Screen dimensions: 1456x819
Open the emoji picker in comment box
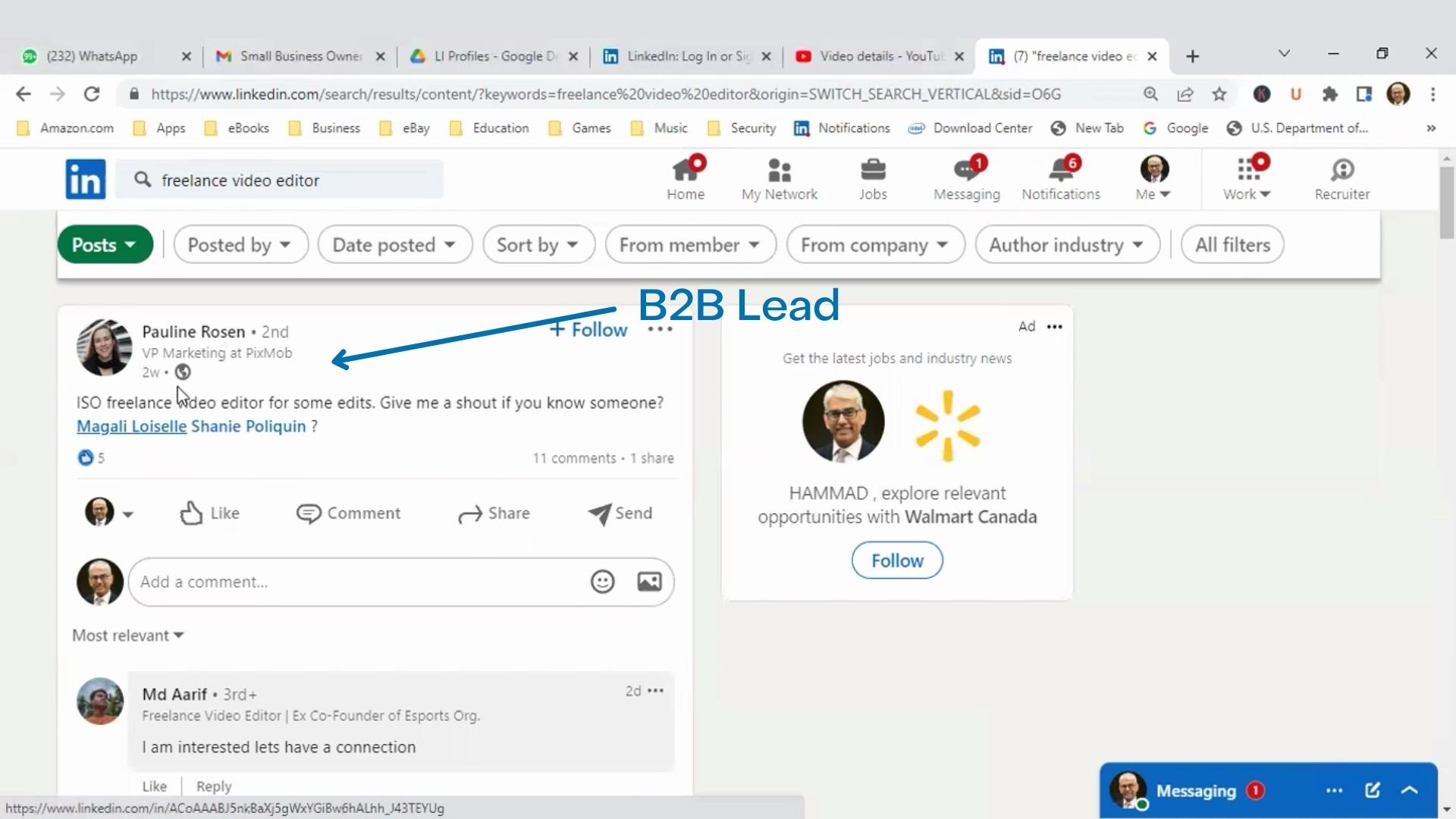tap(602, 582)
